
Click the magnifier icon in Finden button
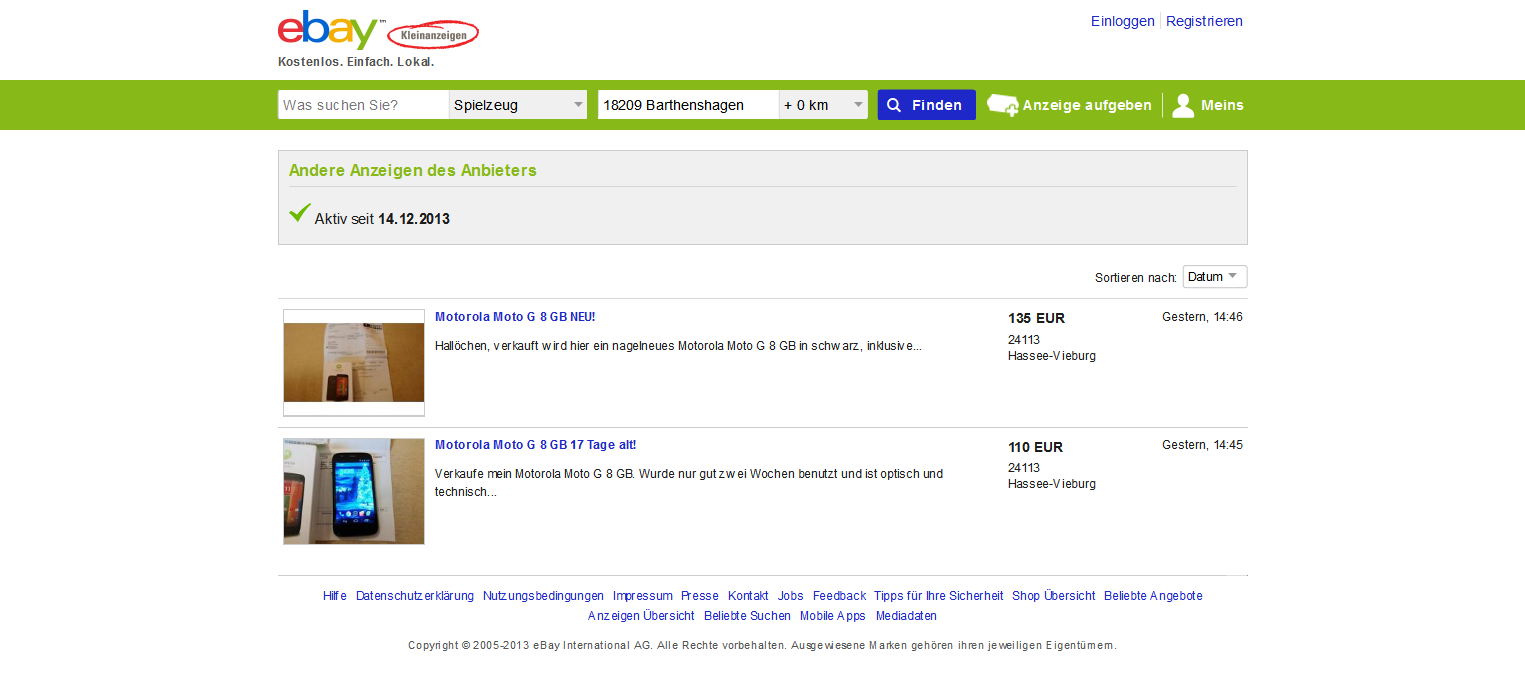pos(894,105)
